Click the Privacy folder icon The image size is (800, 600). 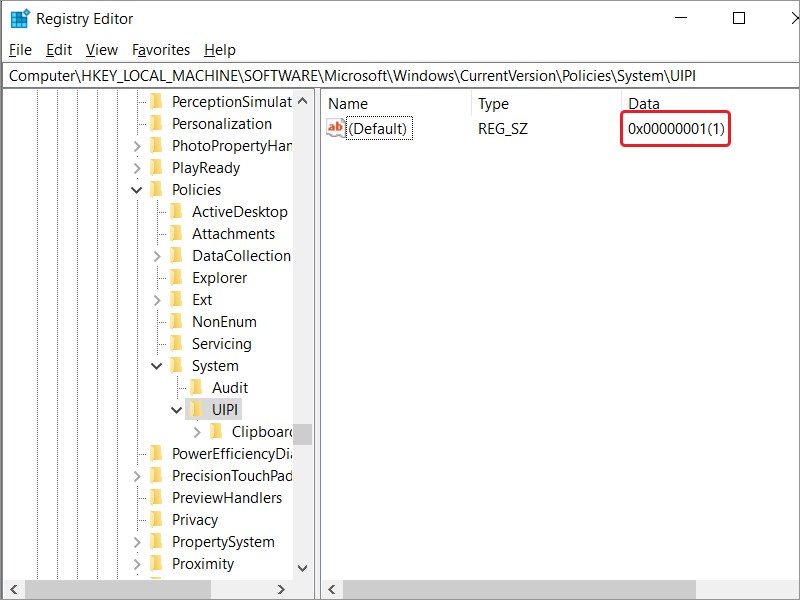[x=157, y=519]
